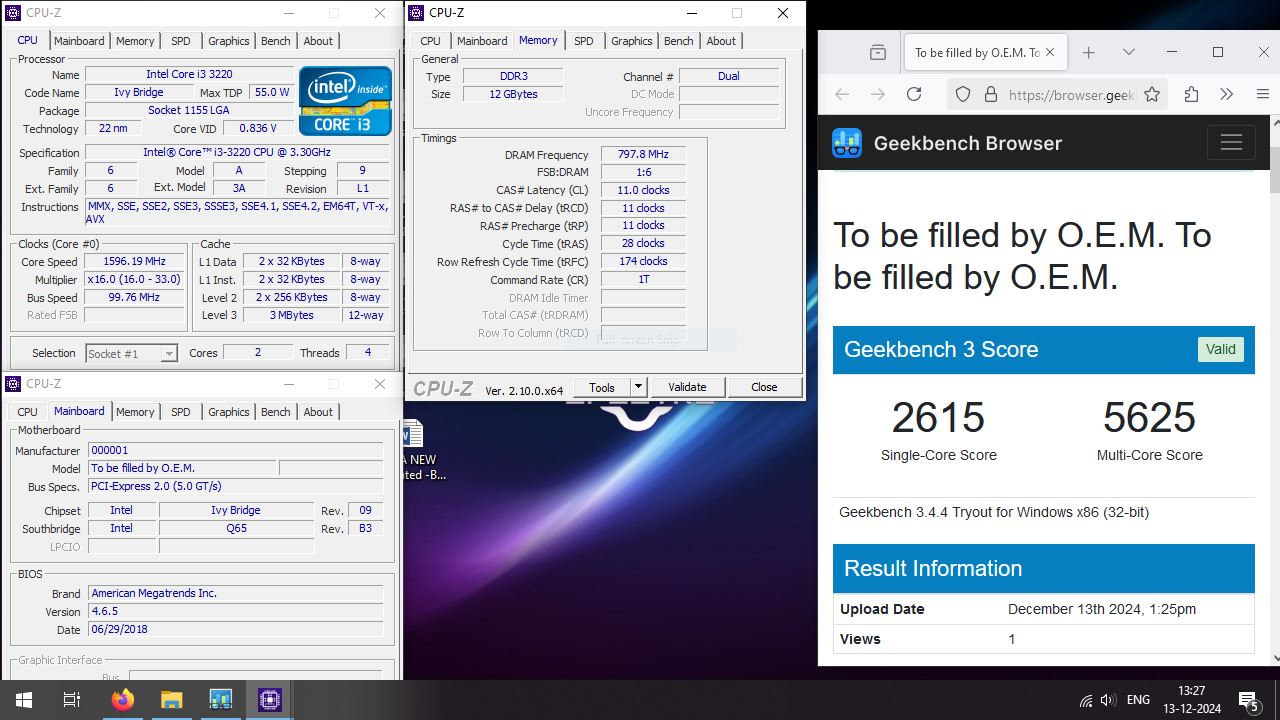List all Firefox tabs dropdown
1280x720 pixels.
point(1129,52)
